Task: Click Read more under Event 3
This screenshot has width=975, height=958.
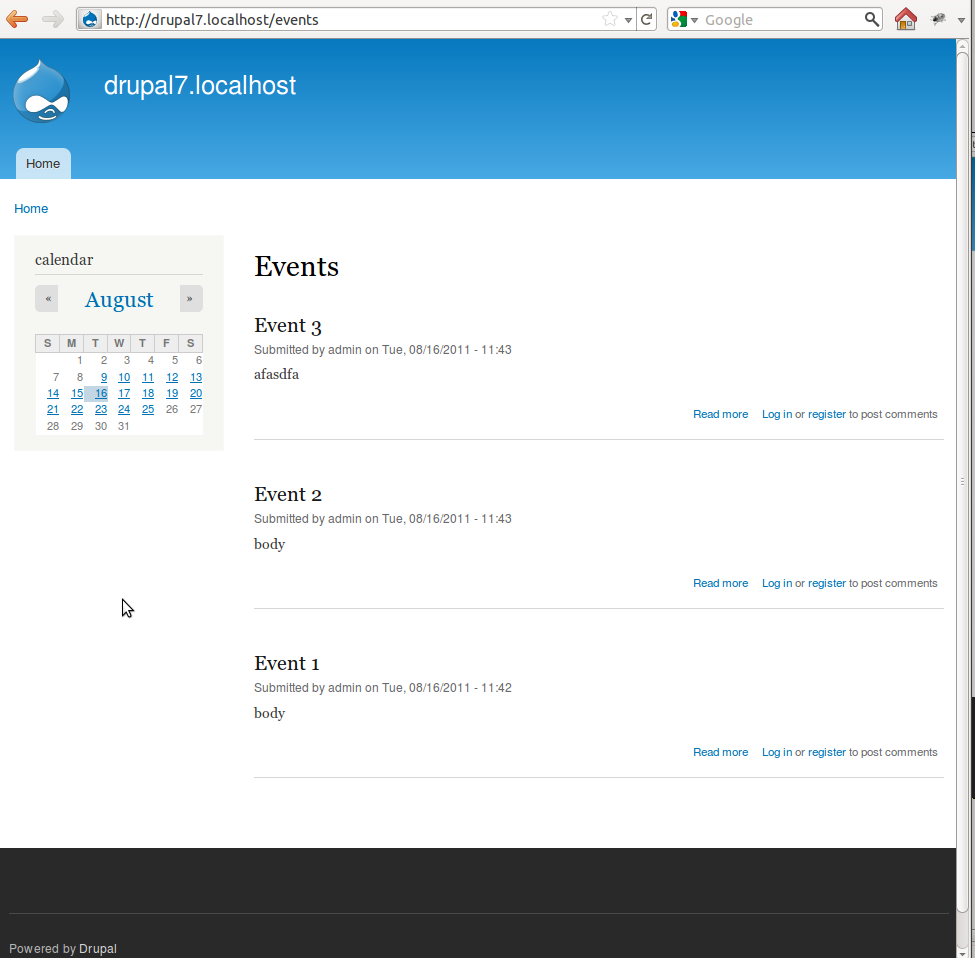Action: coord(721,415)
